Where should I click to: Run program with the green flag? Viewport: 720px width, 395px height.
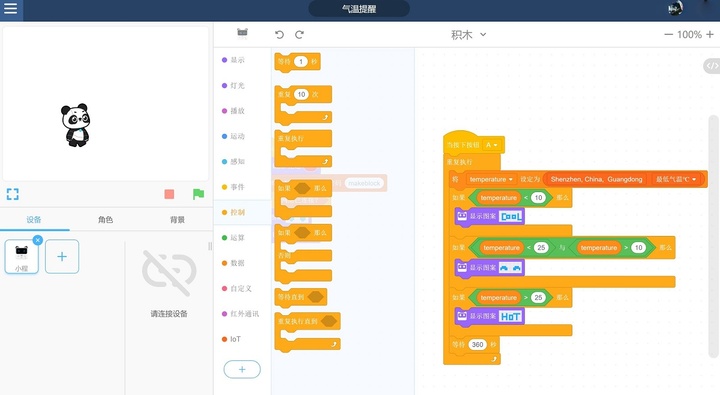[x=198, y=194]
